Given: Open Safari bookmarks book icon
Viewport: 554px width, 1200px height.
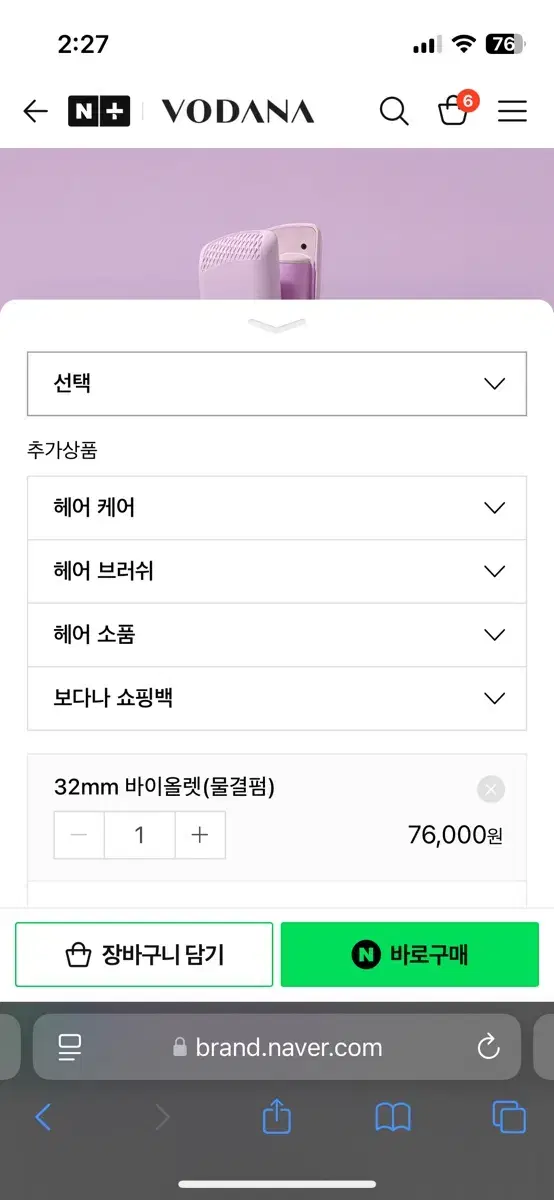Looking at the screenshot, I should point(393,1117).
